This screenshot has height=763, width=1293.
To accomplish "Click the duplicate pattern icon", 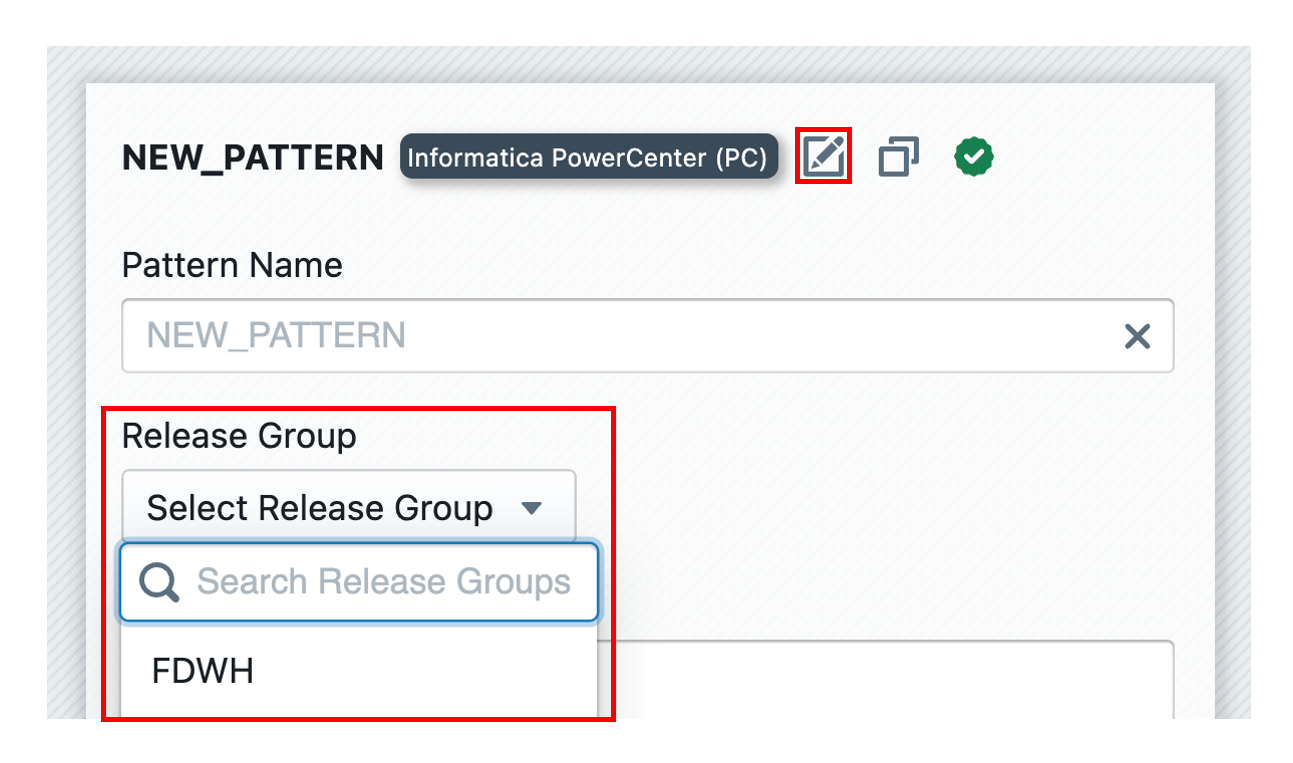I will click(897, 157).
